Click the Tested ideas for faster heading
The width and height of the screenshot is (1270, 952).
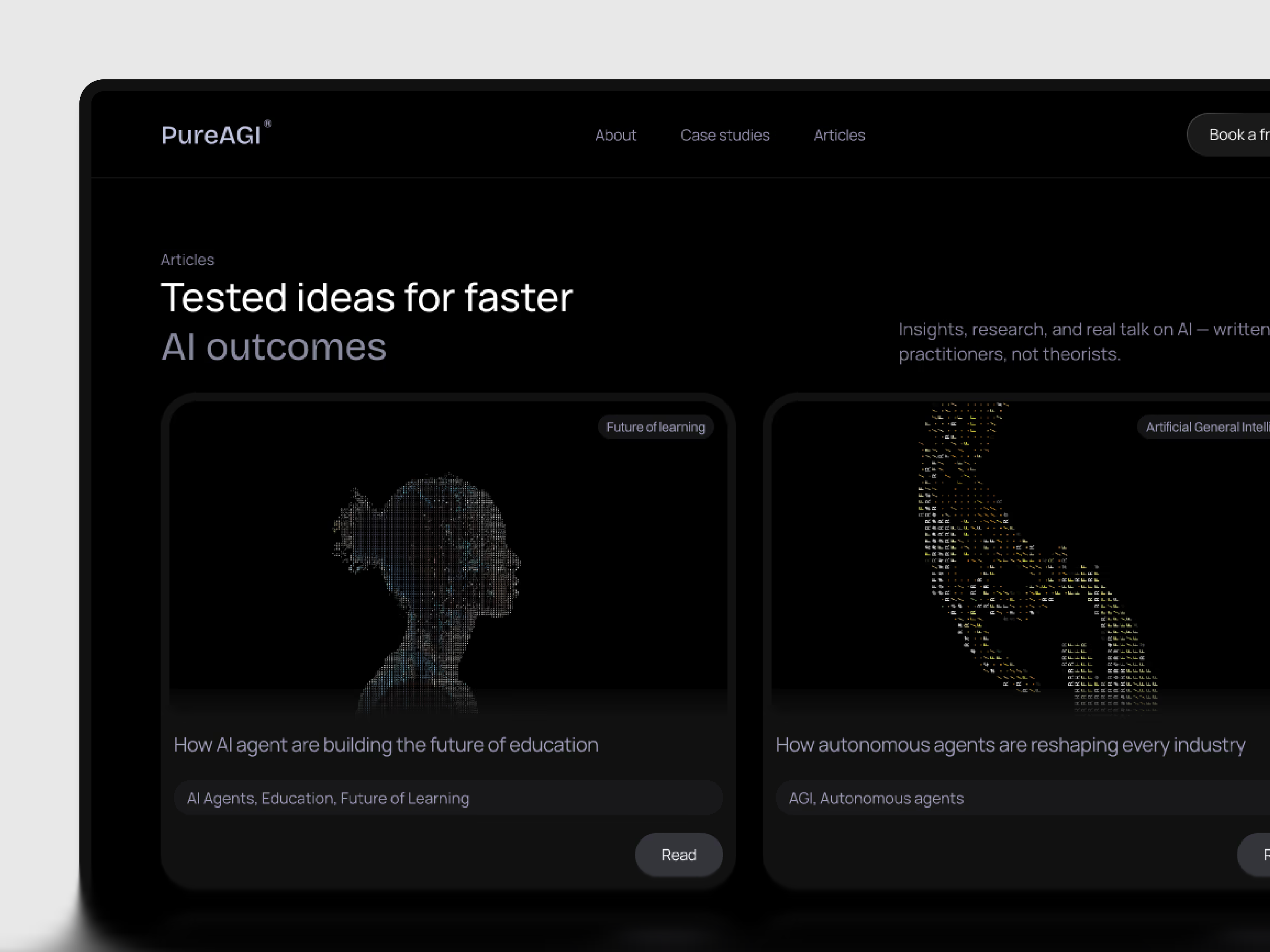[x=367, y=297]
